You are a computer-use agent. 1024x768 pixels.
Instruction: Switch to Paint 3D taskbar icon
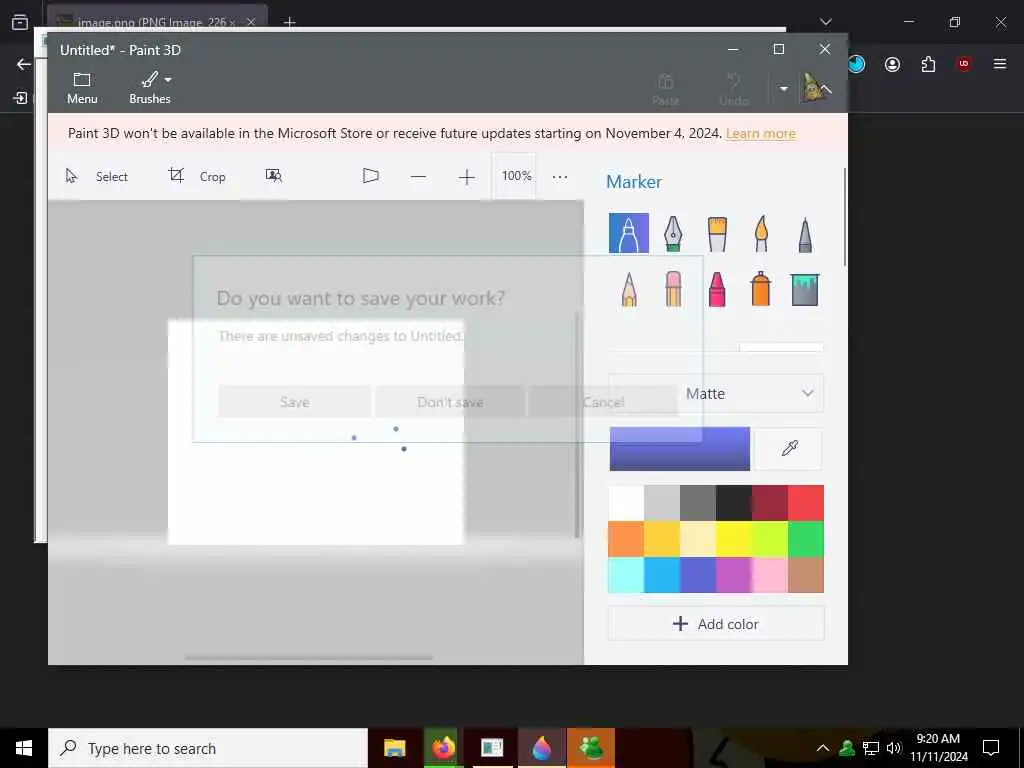click(x=541, y=748)
